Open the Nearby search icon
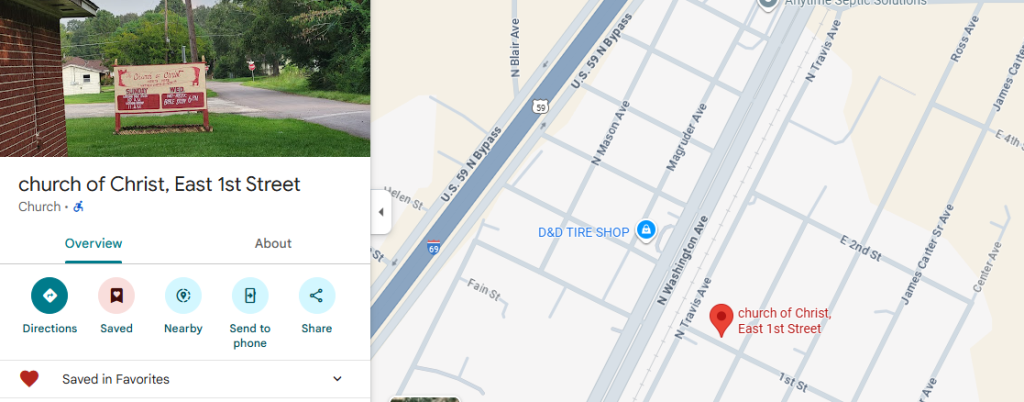This screenshot has width=1024, height=402. click(x=183, y=296)
